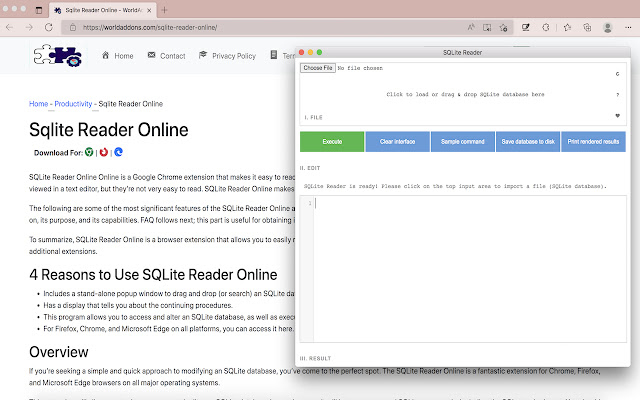Download for Edge via blue icon
640x400 pixels.
(x=118, y=152)
